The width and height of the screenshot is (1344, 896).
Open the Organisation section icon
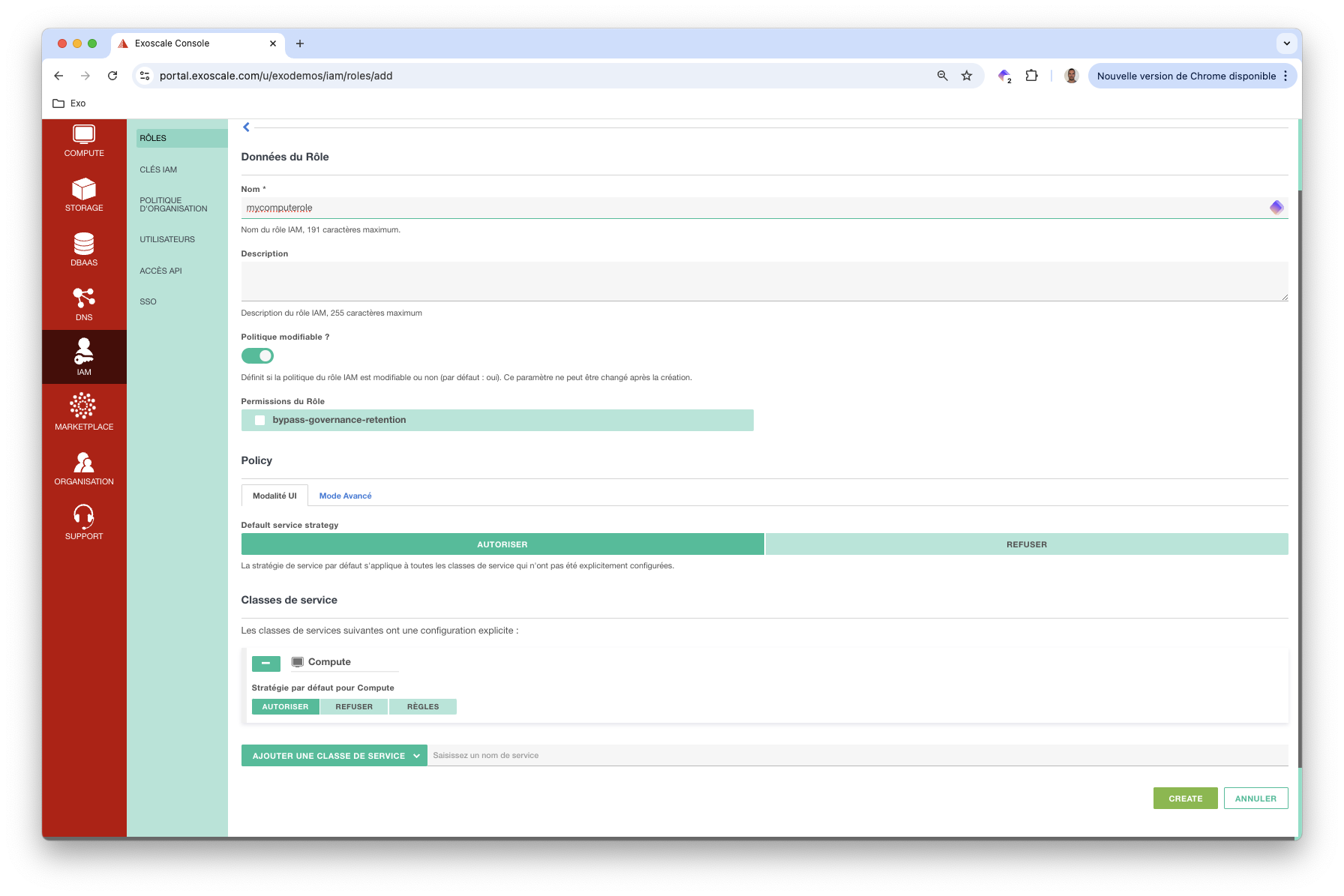point(84,468)
